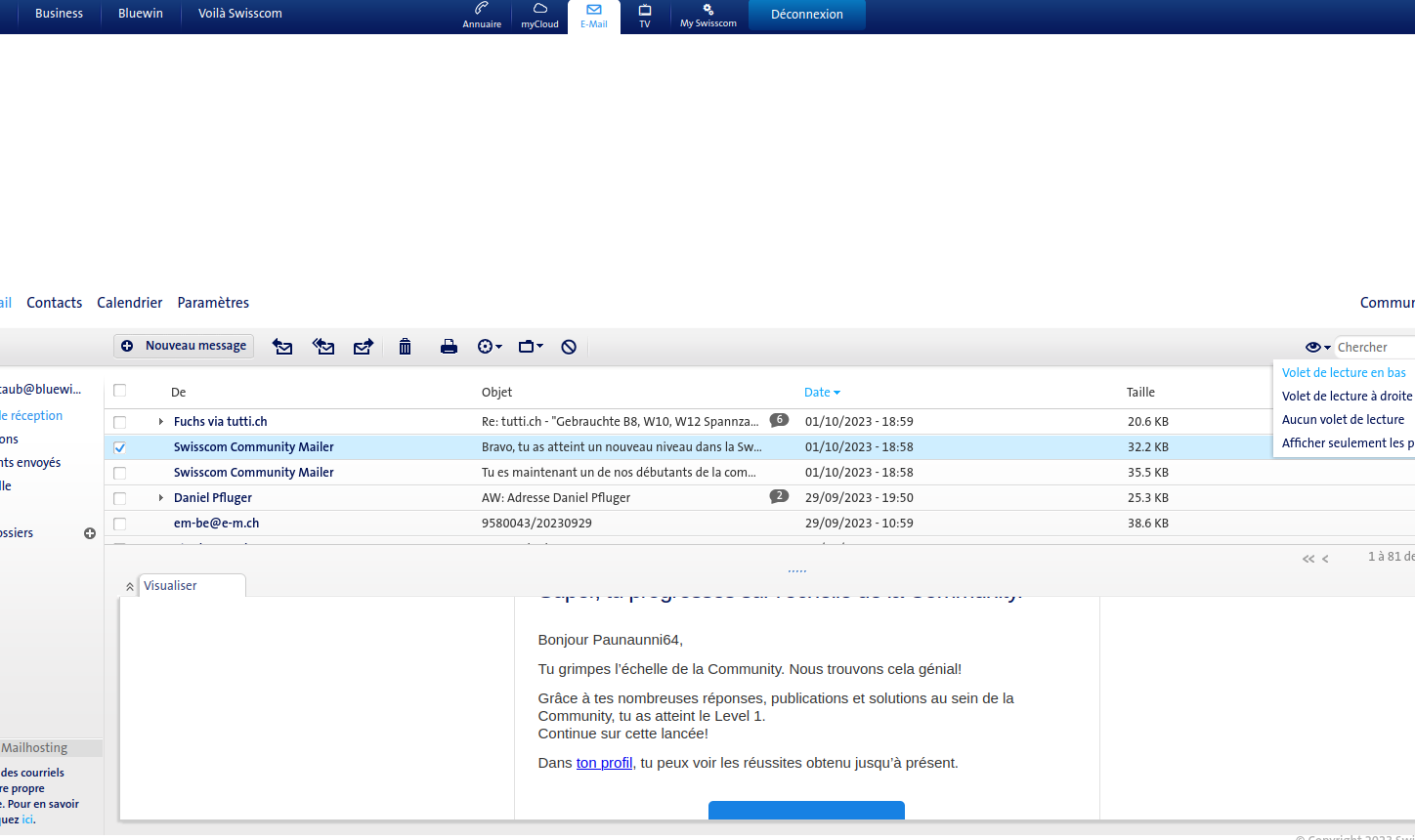Tick the checkbox for em-be@e-m.ch email

(120, 524)
